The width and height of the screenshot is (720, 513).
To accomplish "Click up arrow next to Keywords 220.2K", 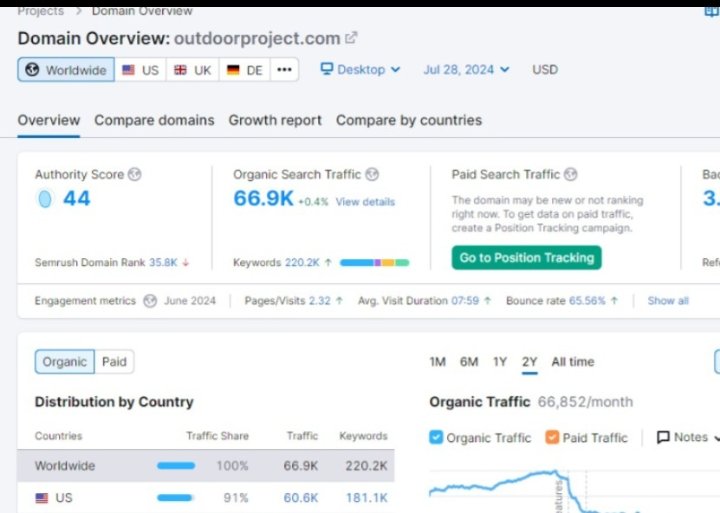I will [328, 263].
